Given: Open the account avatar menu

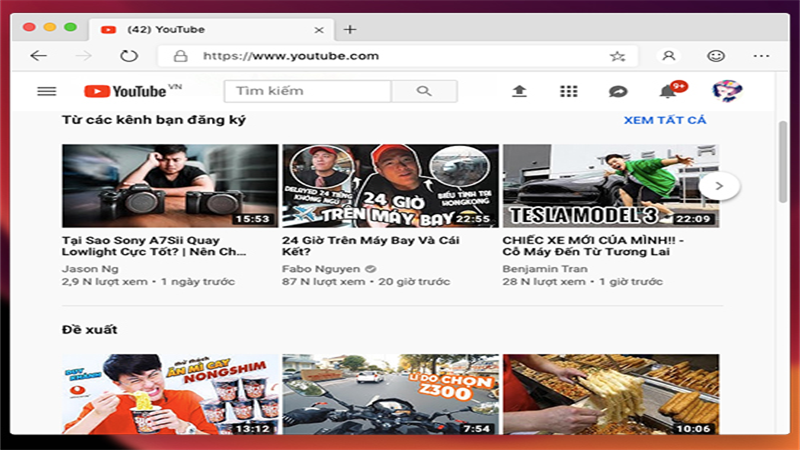Looking at the screenshot, I should 727,91.
